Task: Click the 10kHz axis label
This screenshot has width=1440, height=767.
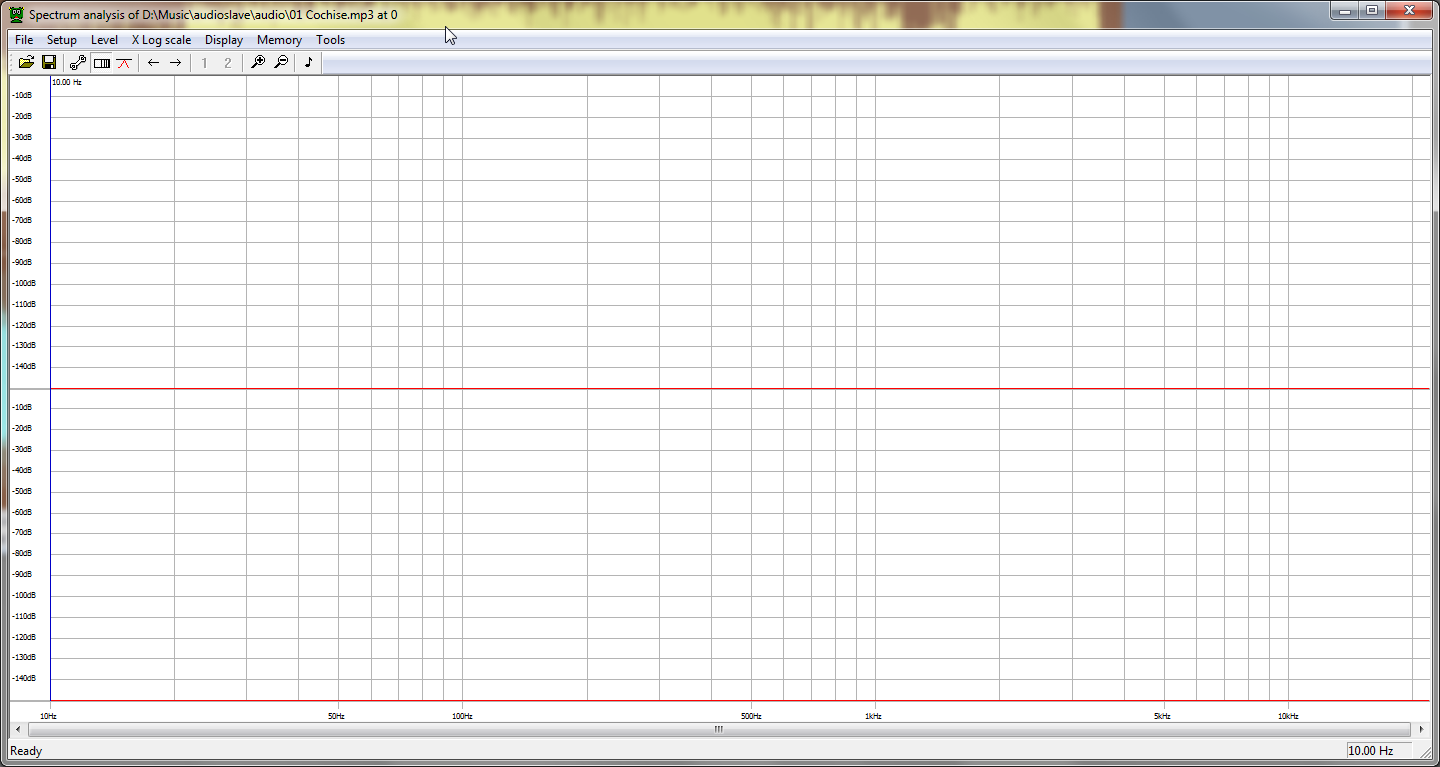Action: tap(1288, 716)
